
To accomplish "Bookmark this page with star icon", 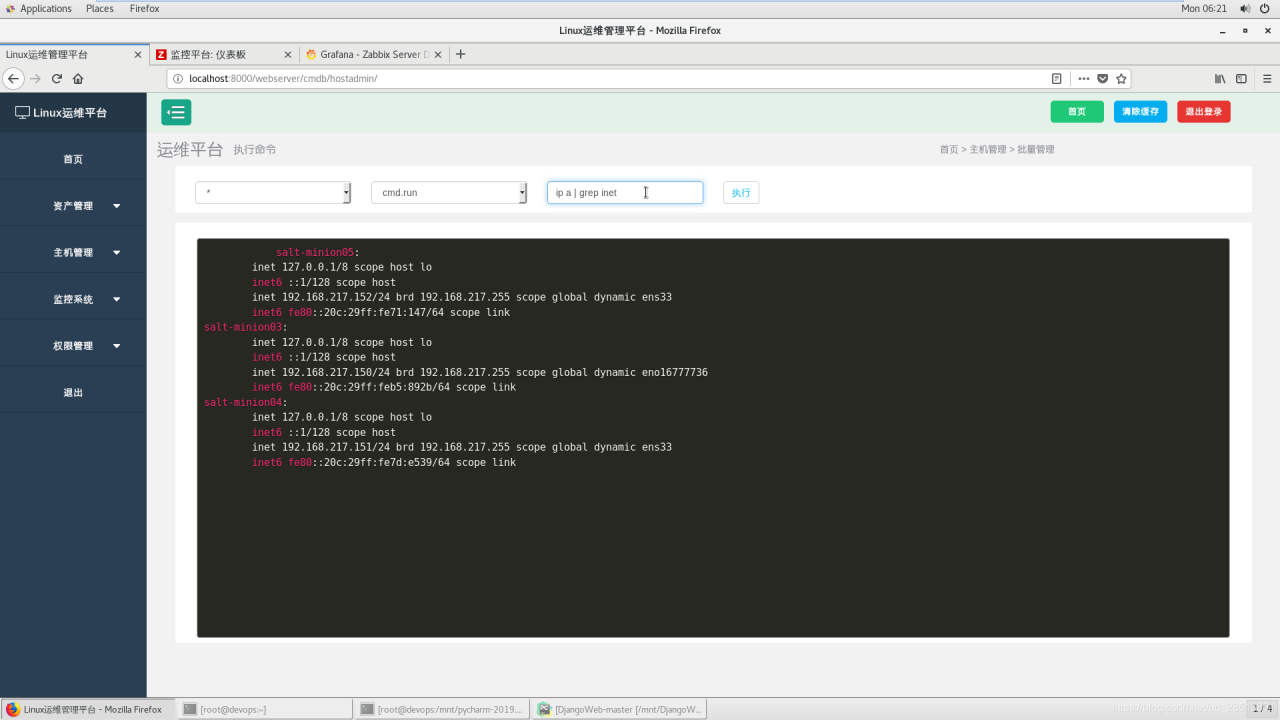I will (1121, 79).
